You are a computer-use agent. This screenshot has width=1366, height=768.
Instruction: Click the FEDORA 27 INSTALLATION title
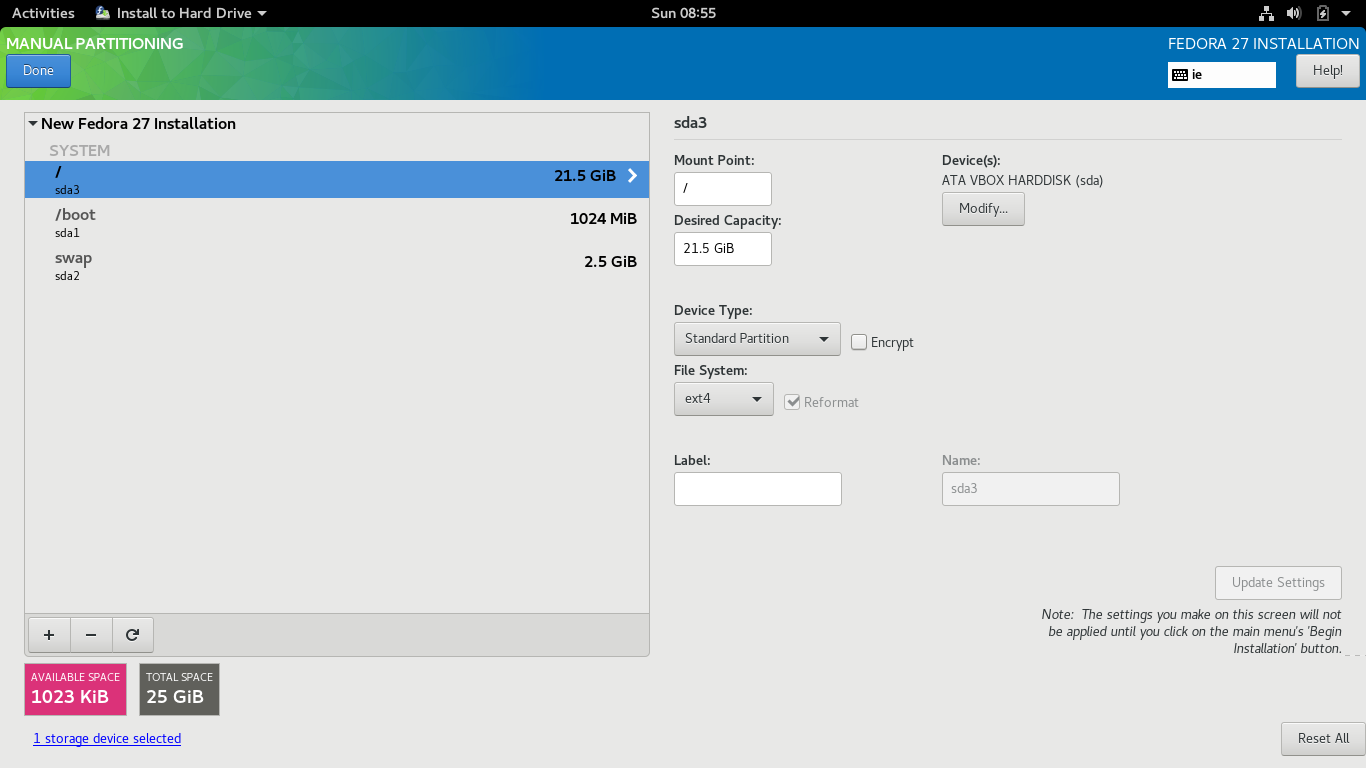click(x=1264, y=44)
